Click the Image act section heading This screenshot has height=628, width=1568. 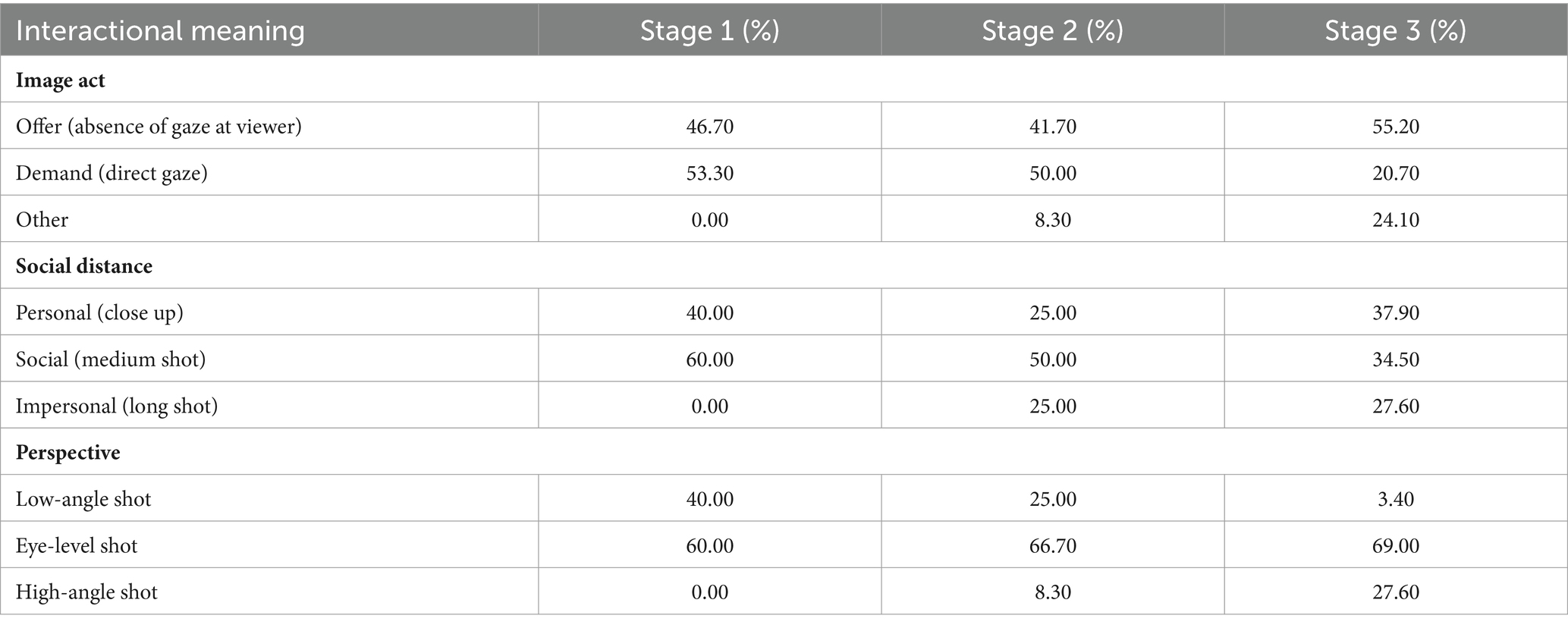(x=60, y=80)
